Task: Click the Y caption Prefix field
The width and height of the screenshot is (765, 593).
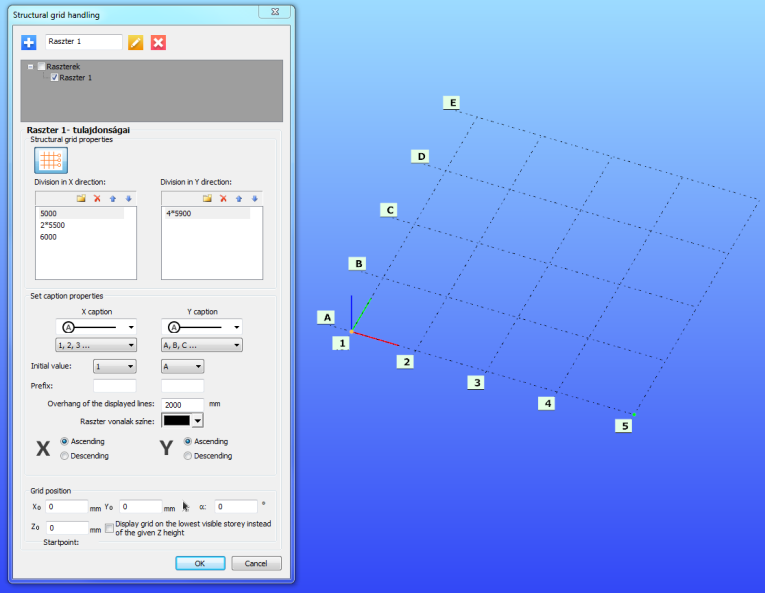Action: coord(182,386)
